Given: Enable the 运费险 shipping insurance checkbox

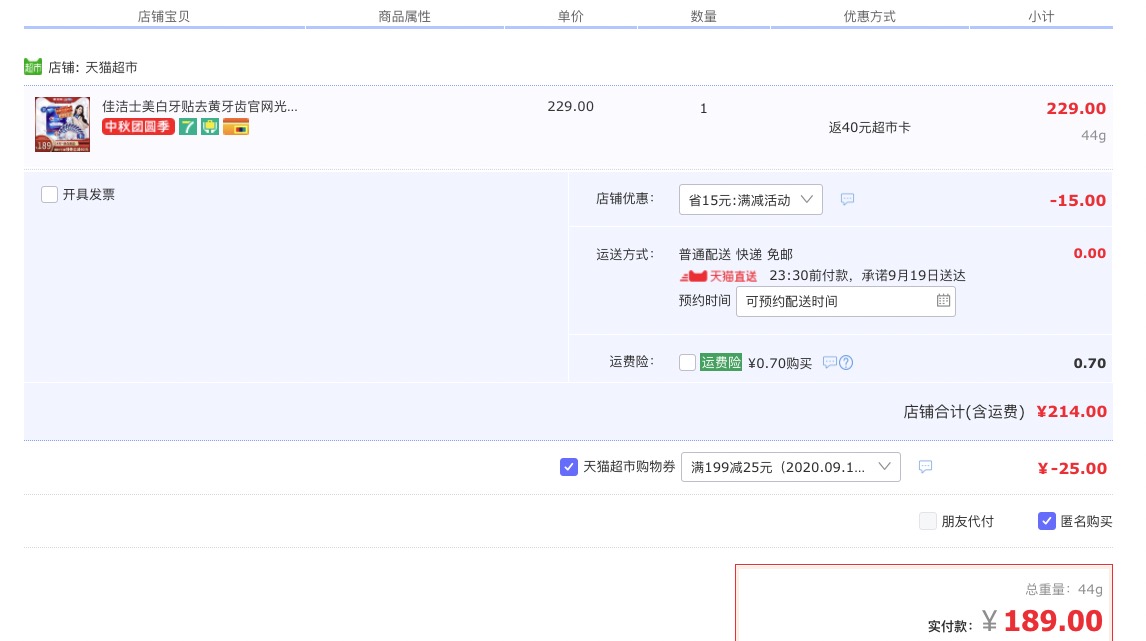Looking at the screenshot, I should coord(687,363).
